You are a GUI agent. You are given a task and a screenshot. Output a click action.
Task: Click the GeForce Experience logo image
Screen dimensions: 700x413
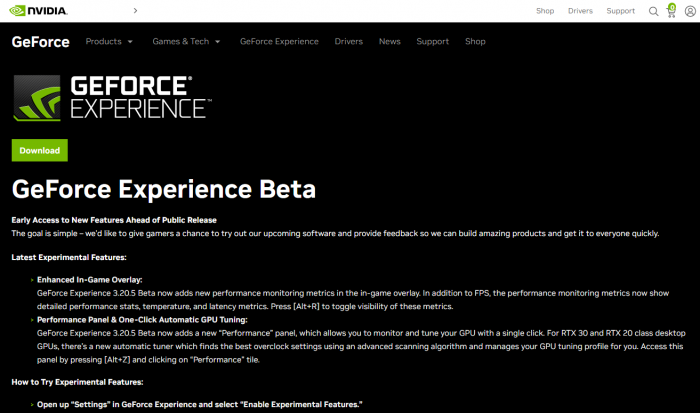click(x=112, y=98)
